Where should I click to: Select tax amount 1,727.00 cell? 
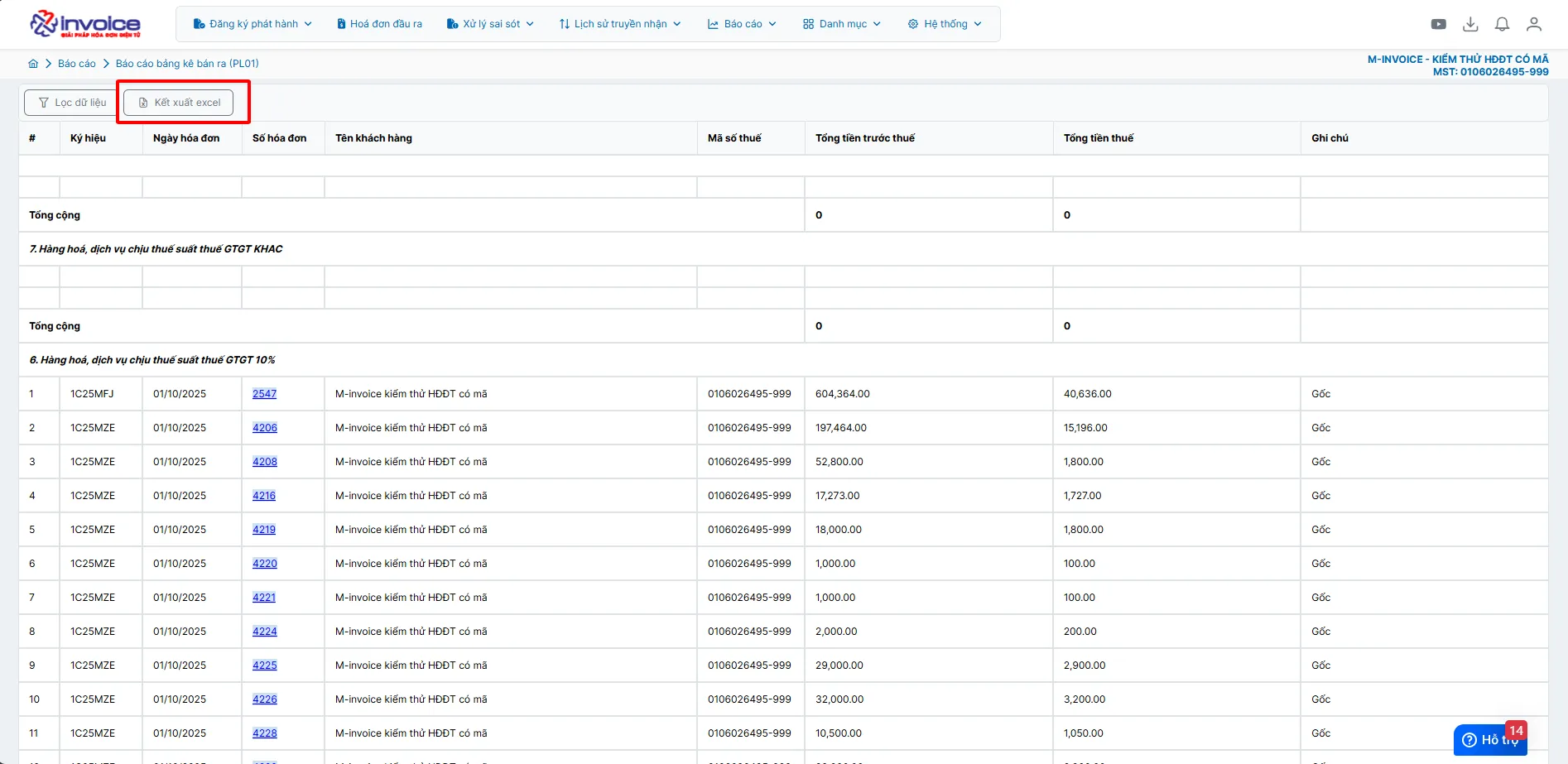(1176, 496)
